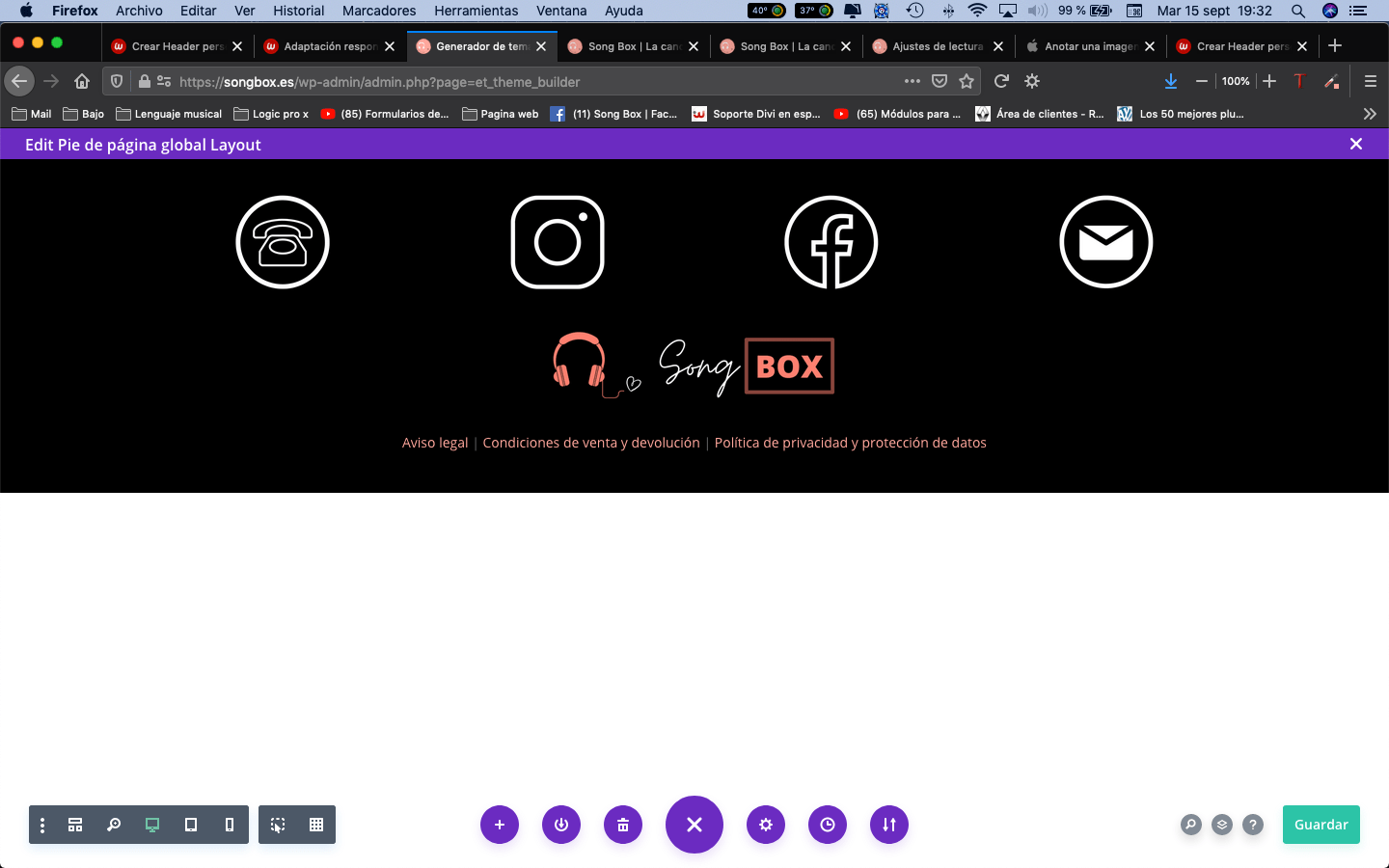Open Firefox hamburger application menu

pos(1371,81)
